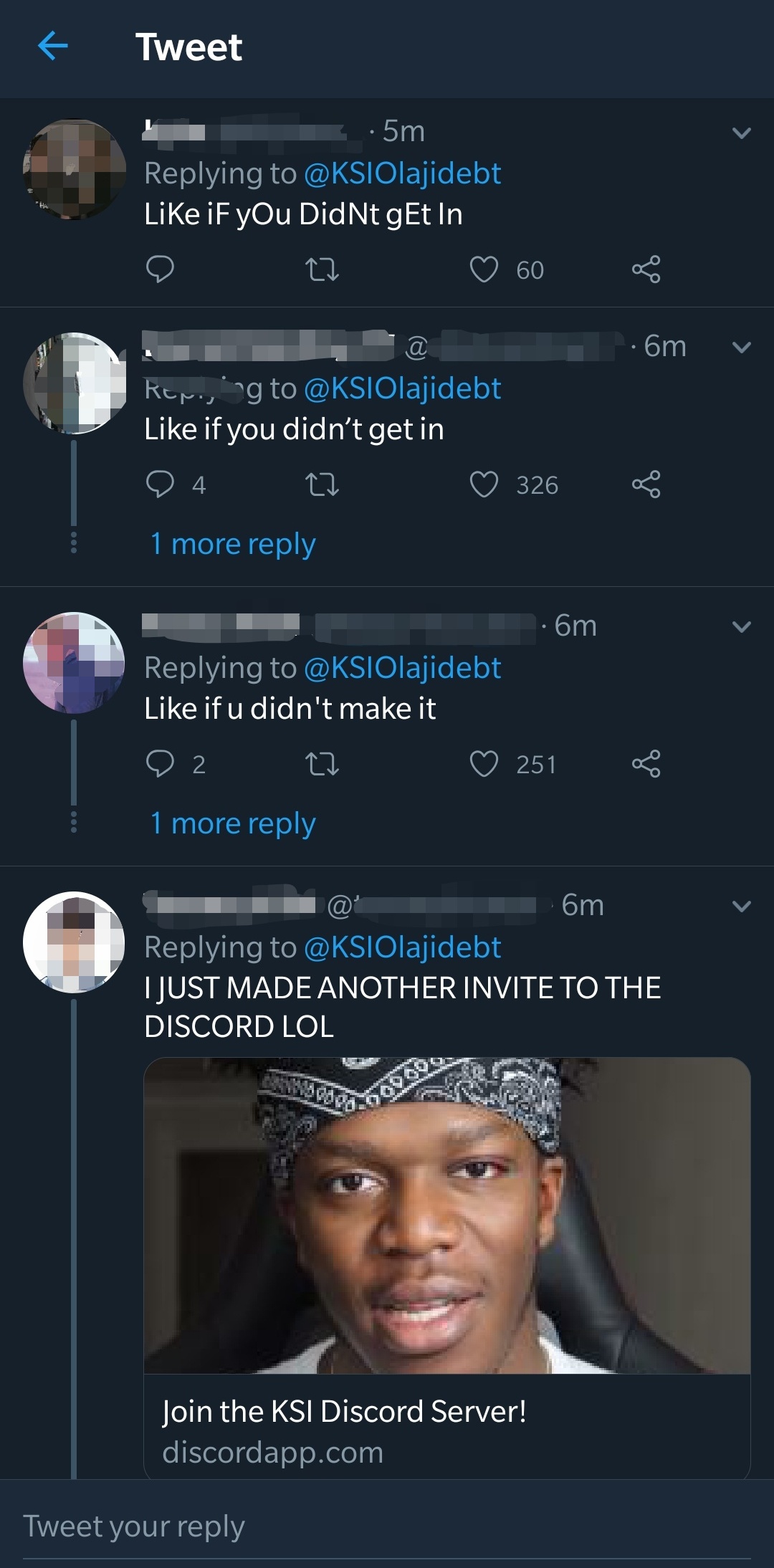The image size is (774, 1568).
Task: Show 1 more reply under the 251-like tweet
Action: coord(233,824)
